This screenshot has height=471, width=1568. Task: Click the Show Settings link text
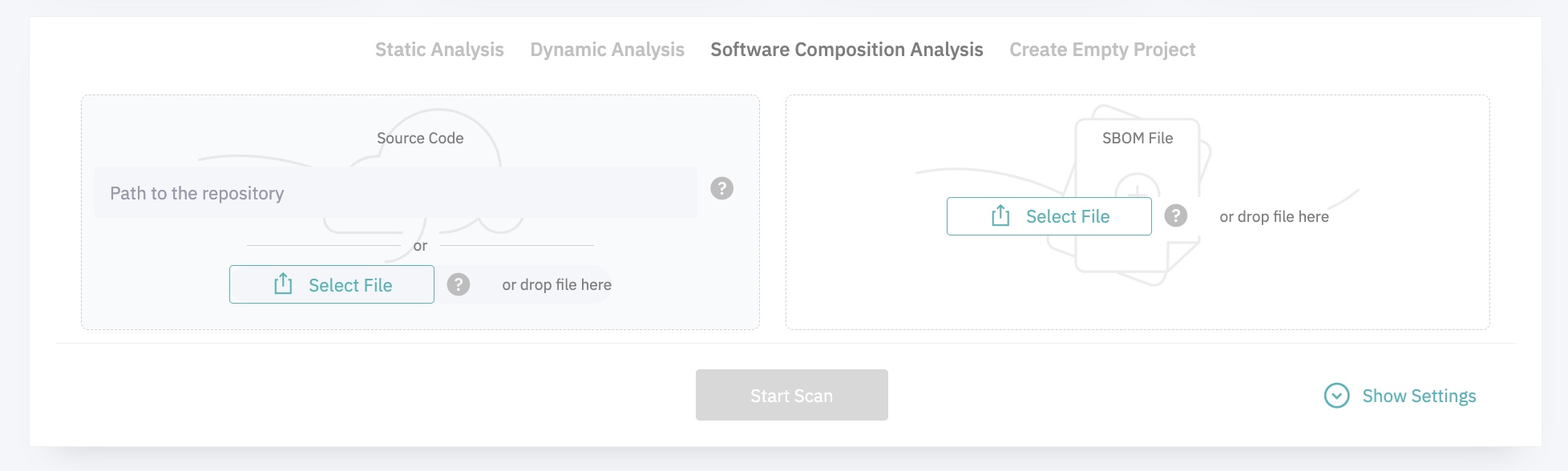coord(1419,397)
